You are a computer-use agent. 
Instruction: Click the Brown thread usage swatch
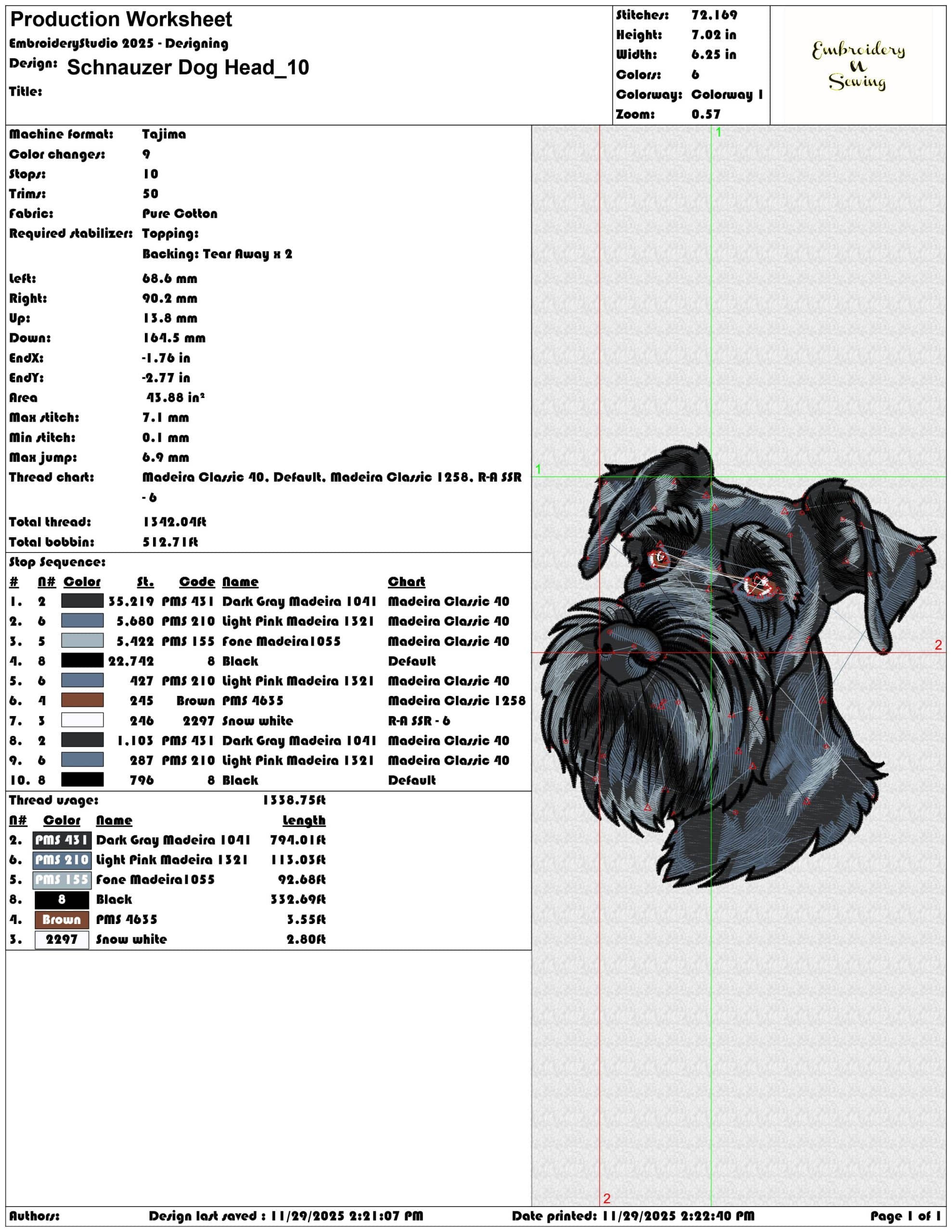click(x=62, y=920)
